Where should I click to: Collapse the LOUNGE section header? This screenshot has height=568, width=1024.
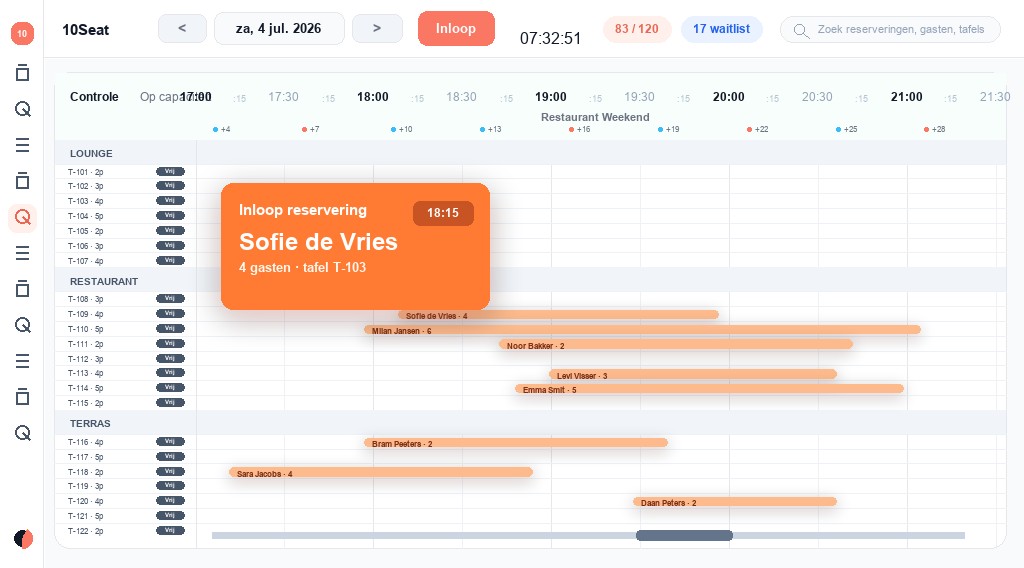pyautogui.click(x=530, y=153)
